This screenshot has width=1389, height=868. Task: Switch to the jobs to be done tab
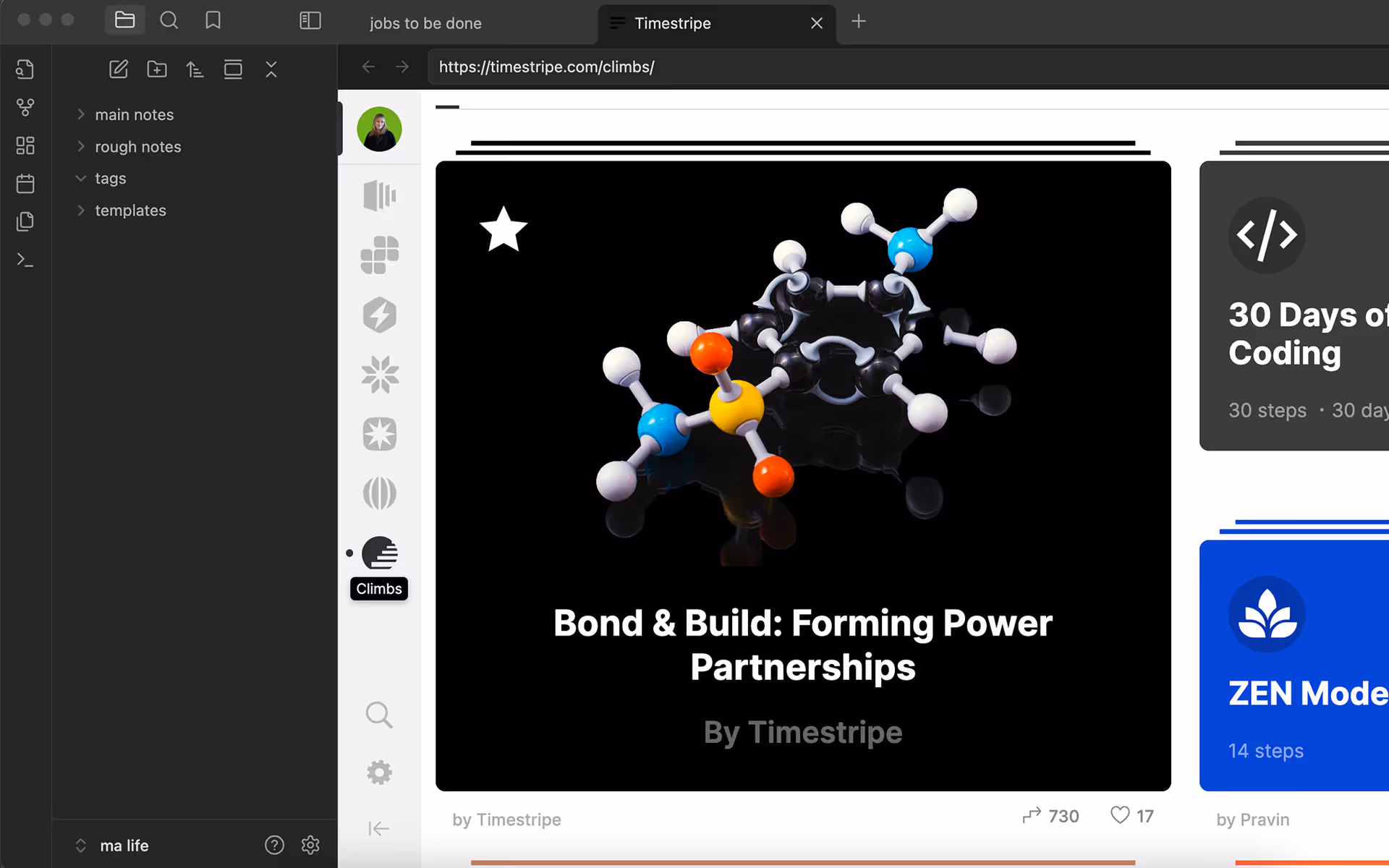425,23
